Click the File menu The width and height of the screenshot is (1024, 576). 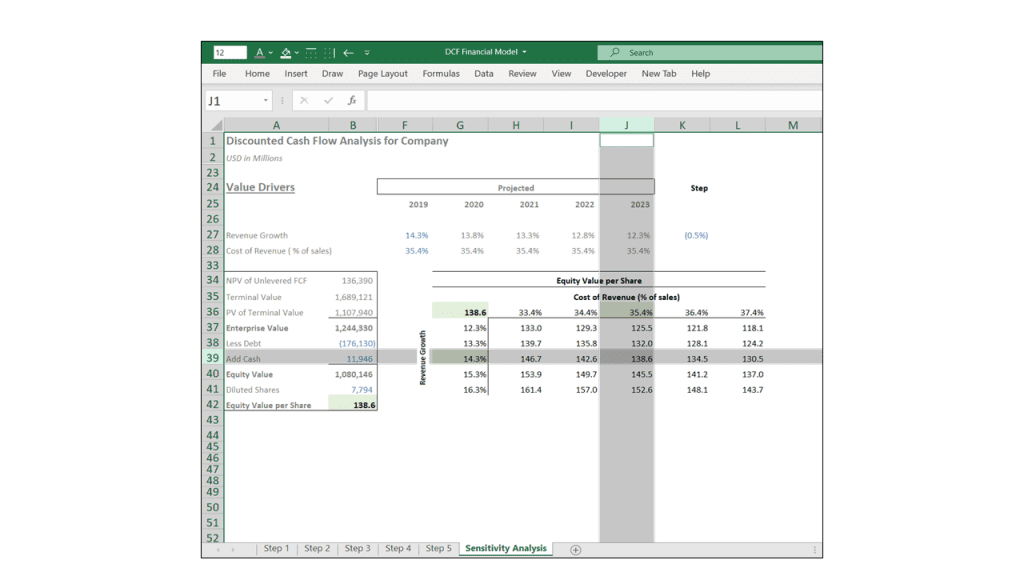218,73
